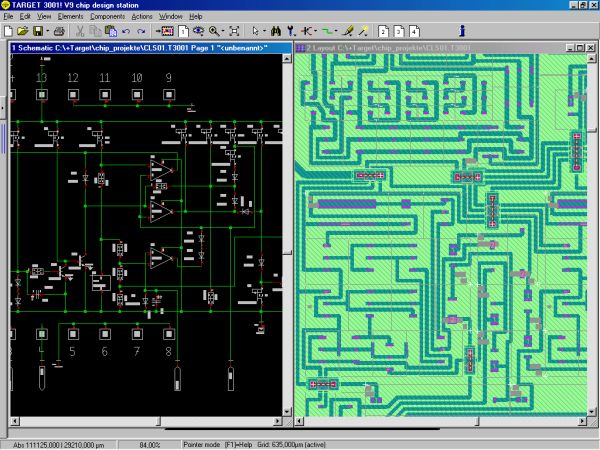The height and width of the screenshot is (450, 600).
Task: Open the Window menu
Action: [171, 17]
